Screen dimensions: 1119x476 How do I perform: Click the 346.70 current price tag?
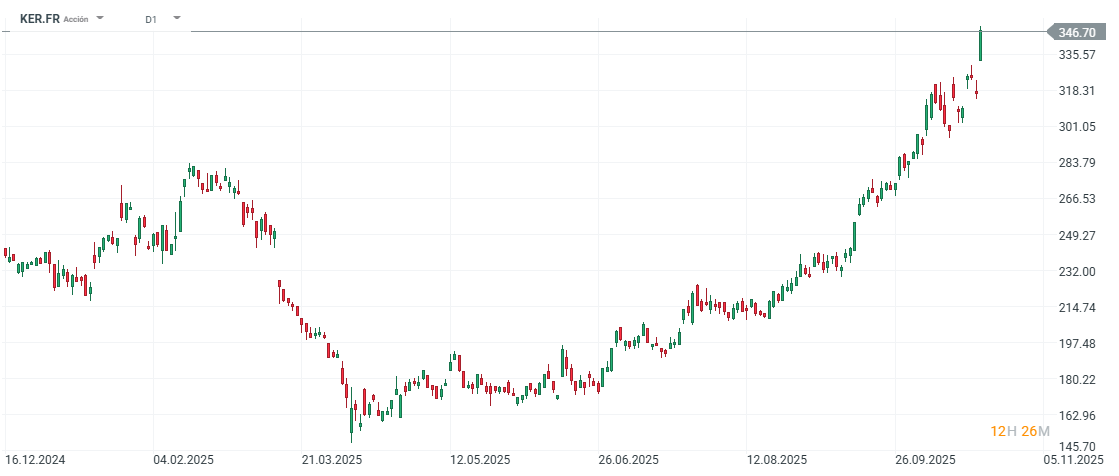(x=1076, y=33)
